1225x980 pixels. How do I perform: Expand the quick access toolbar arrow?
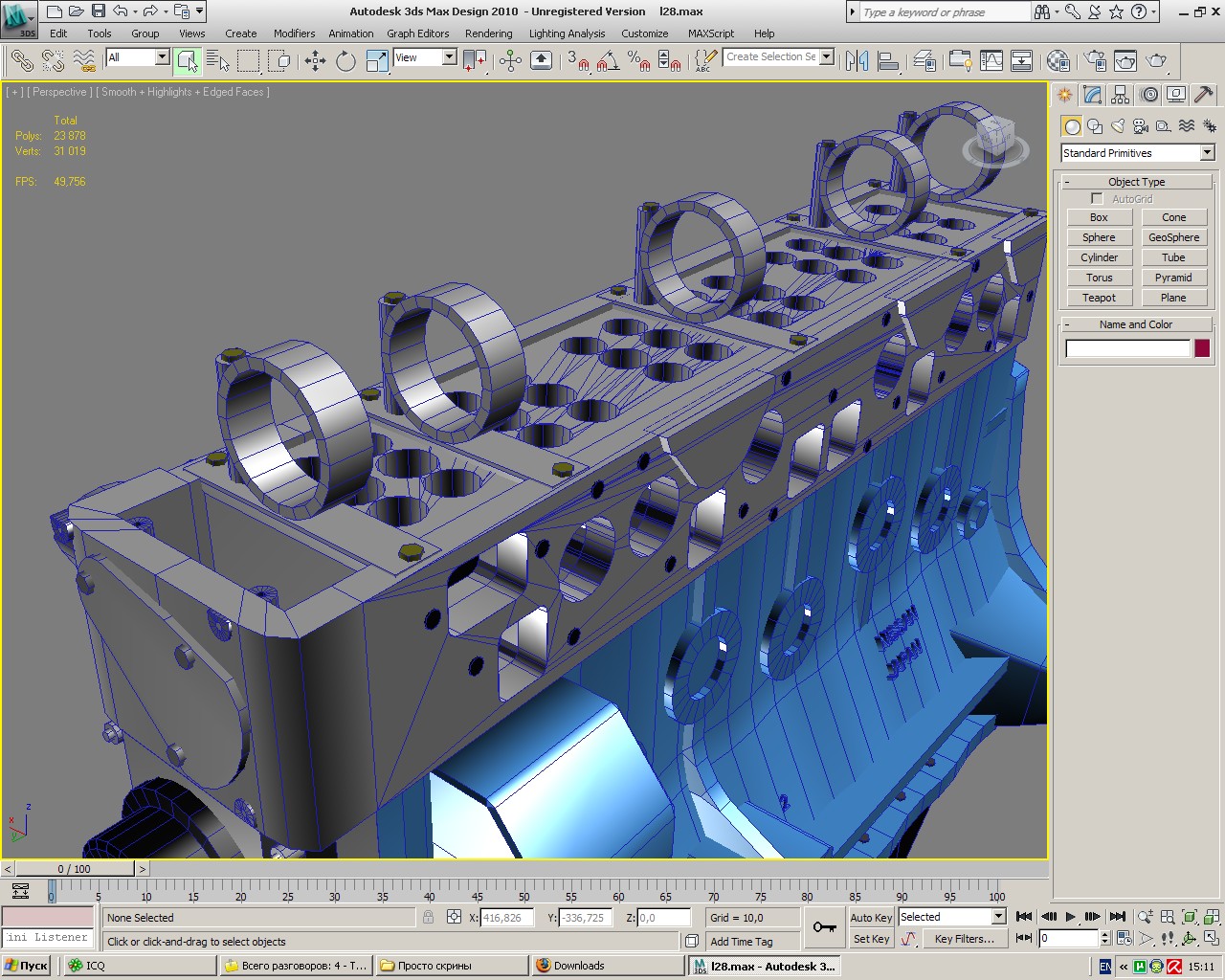point(199,11)
